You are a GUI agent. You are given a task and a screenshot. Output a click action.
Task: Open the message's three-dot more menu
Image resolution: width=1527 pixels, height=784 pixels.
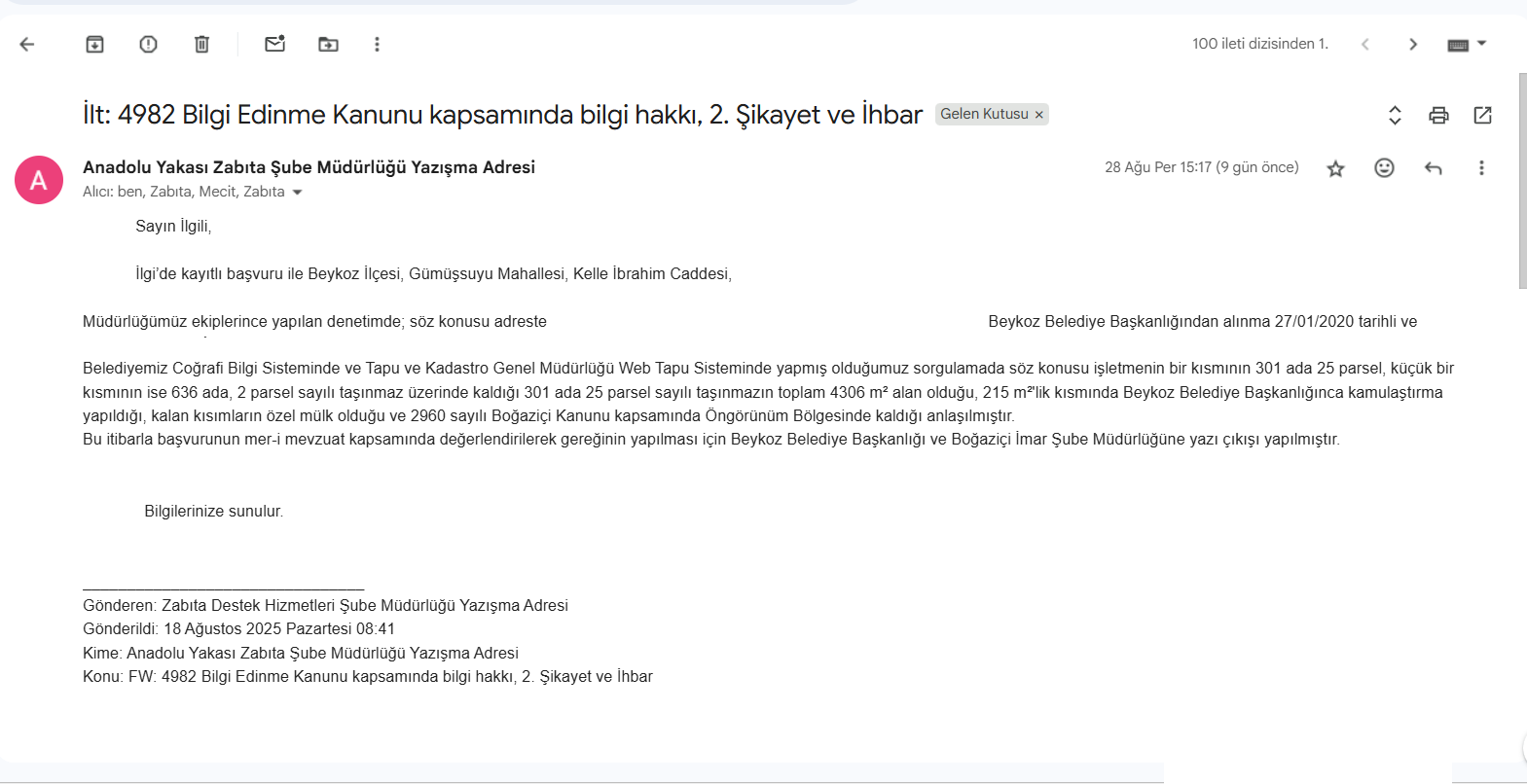(x=1481, y=168)
